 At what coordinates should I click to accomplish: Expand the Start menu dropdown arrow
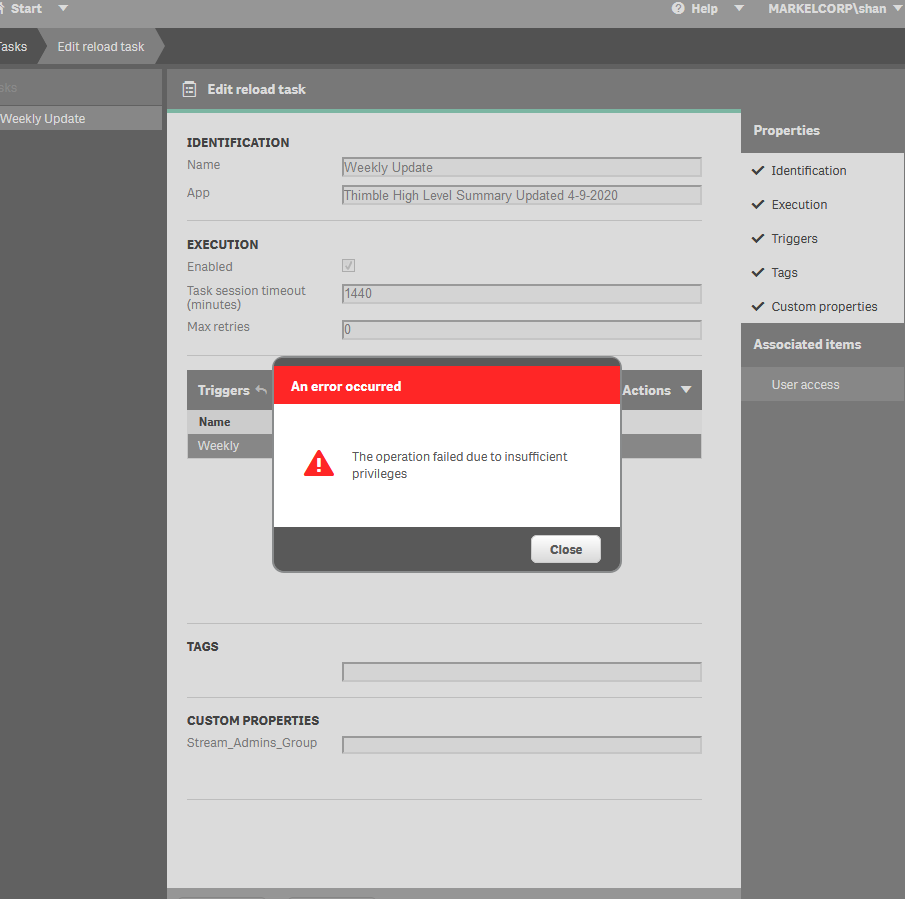click(x=63, y=8)
